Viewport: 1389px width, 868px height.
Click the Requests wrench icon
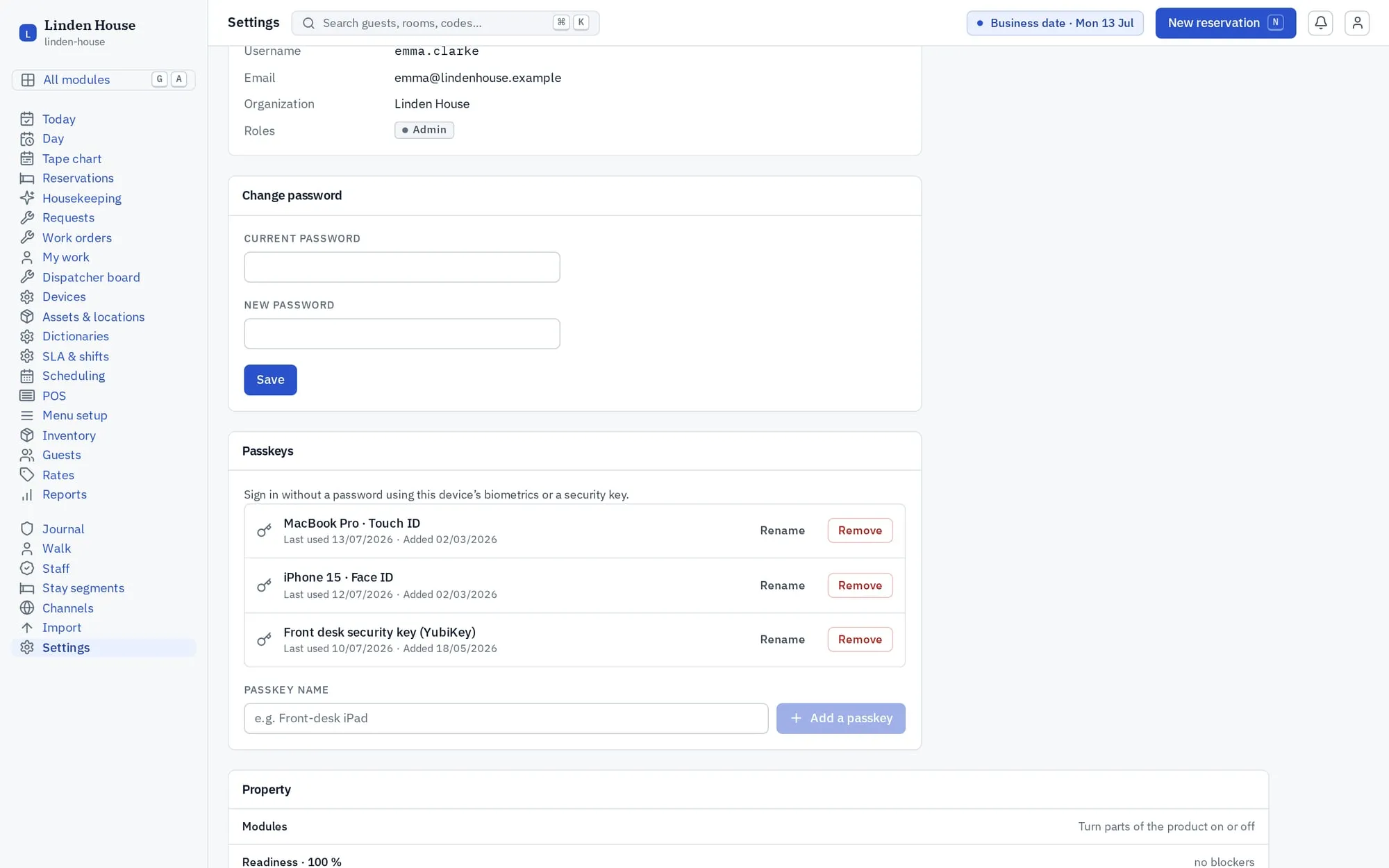pyautogui.click(x=27, y=218)
